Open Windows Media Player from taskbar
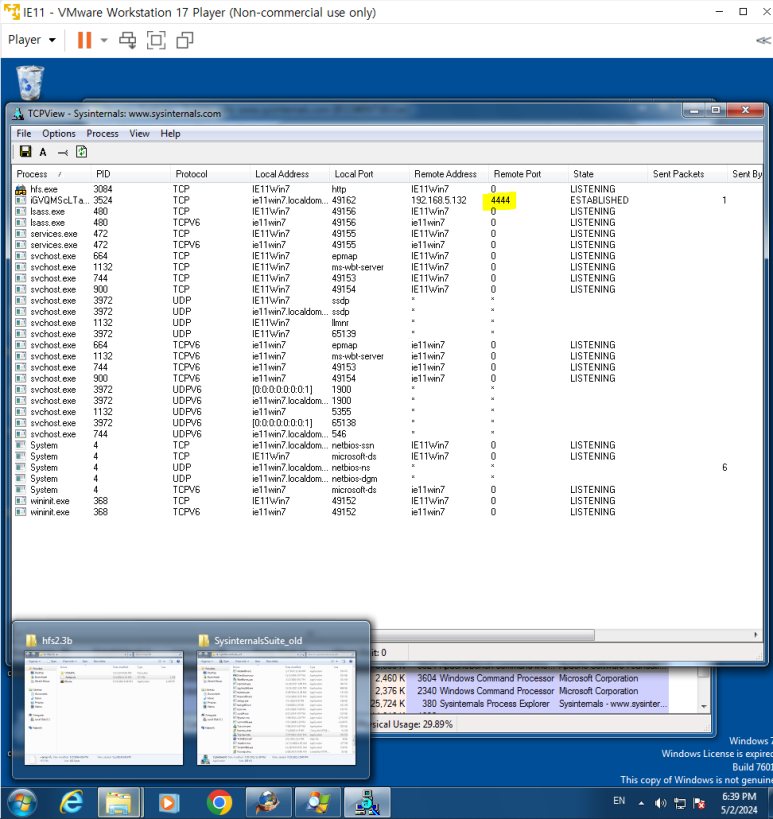773x819 pixels. pyautogui.click(x=168, y=802)
